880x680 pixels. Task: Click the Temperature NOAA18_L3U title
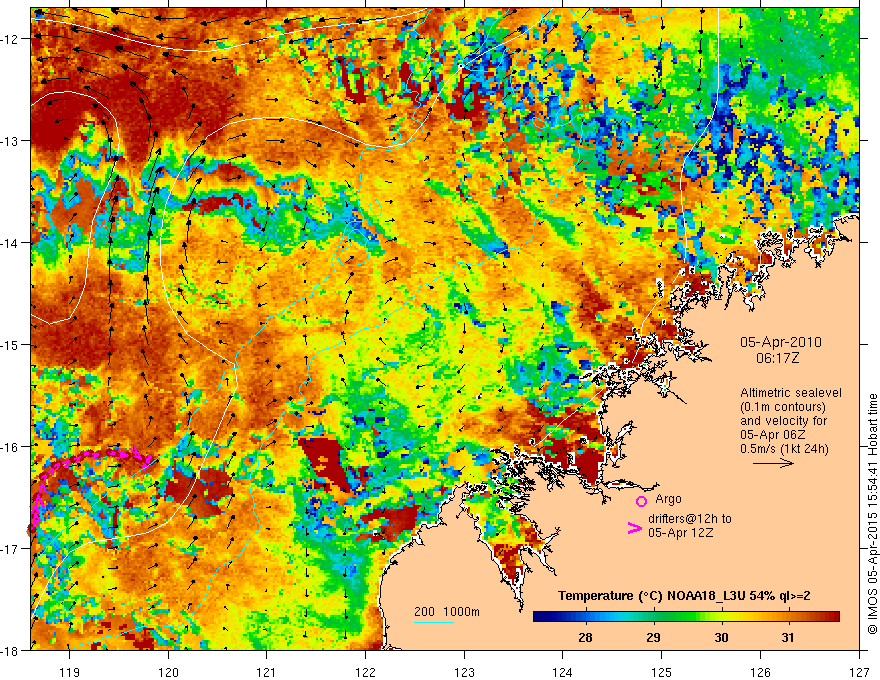click(684, 596)
